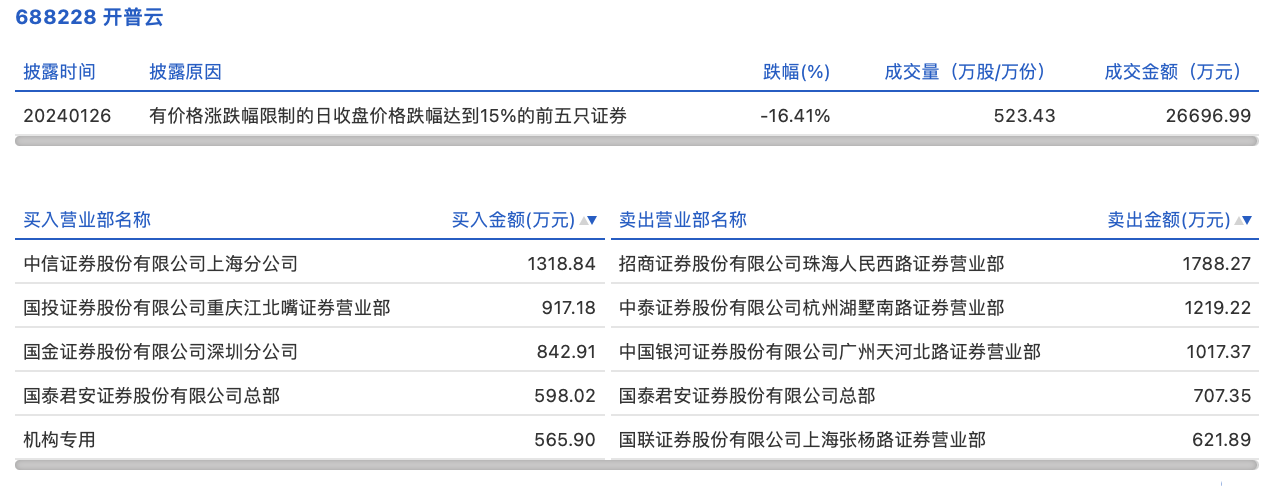Select the 跌幅(%) column header
Image resolution: width=1274 pixels, height=486 pixels.
click(x=796, y=72)
